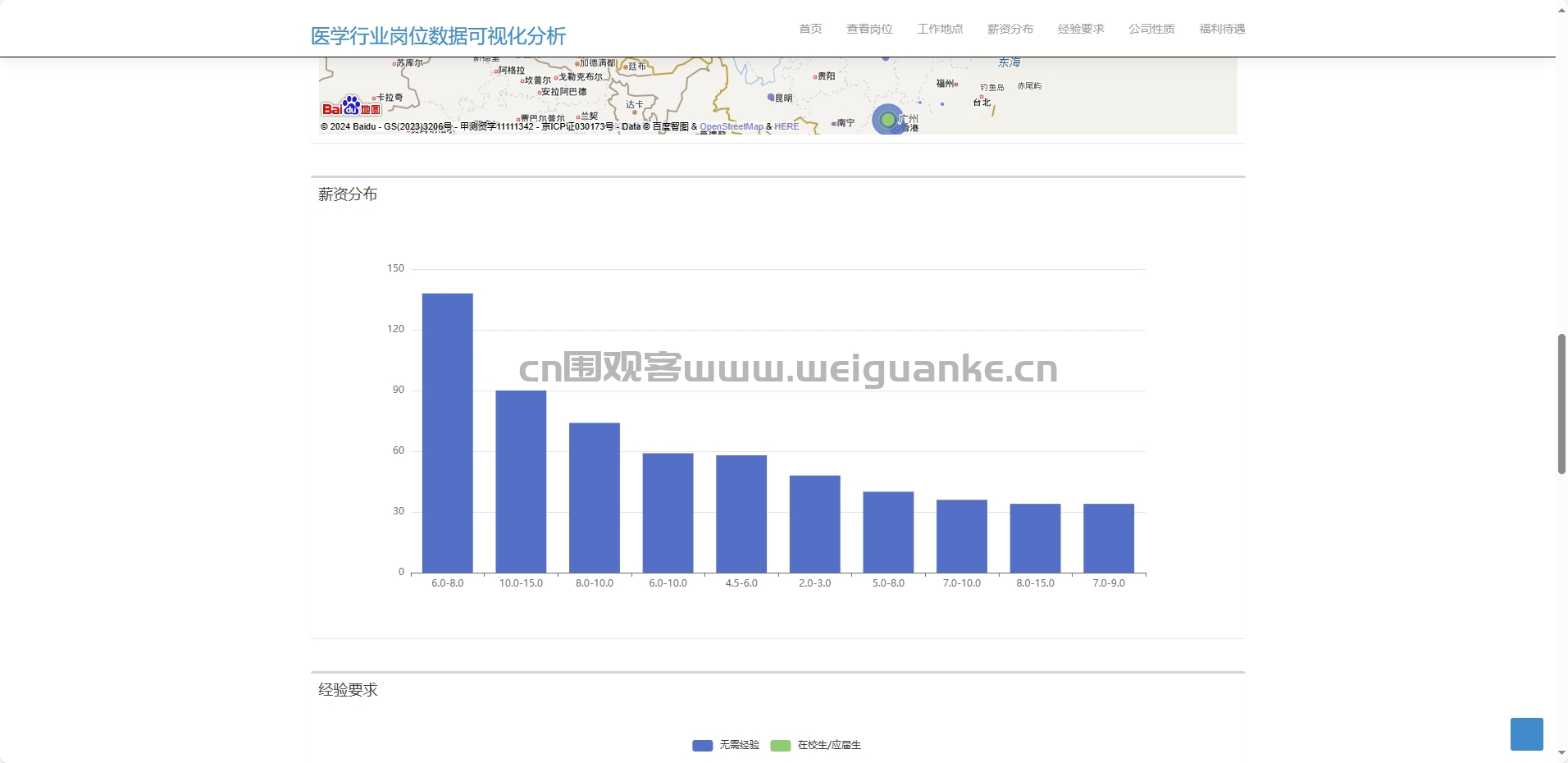This screenshot has width=1568, height=763.
Task: Click the 5.0-8.0 salary bar
Action: [888, 532]
